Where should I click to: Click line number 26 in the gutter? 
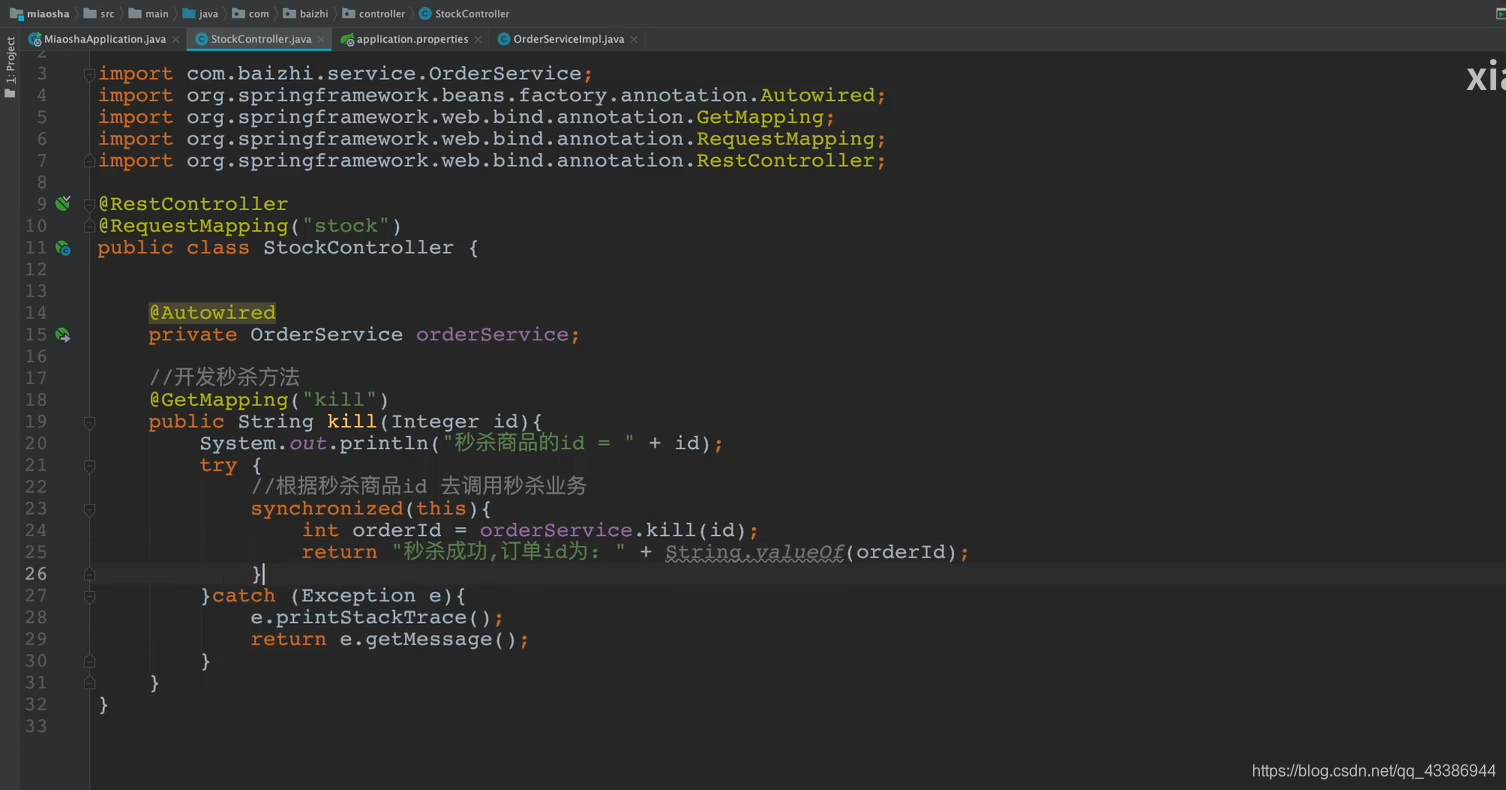tap(36, 574)
